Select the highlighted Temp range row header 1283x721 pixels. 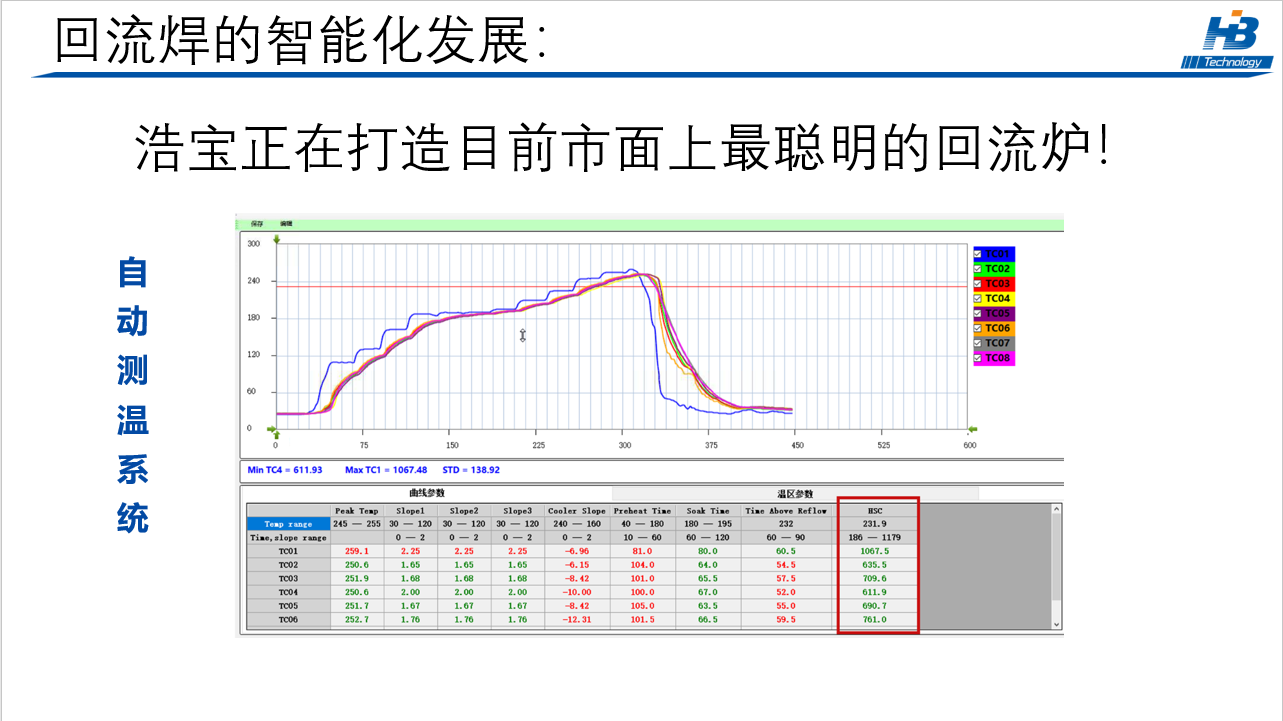tap(288, 524)
